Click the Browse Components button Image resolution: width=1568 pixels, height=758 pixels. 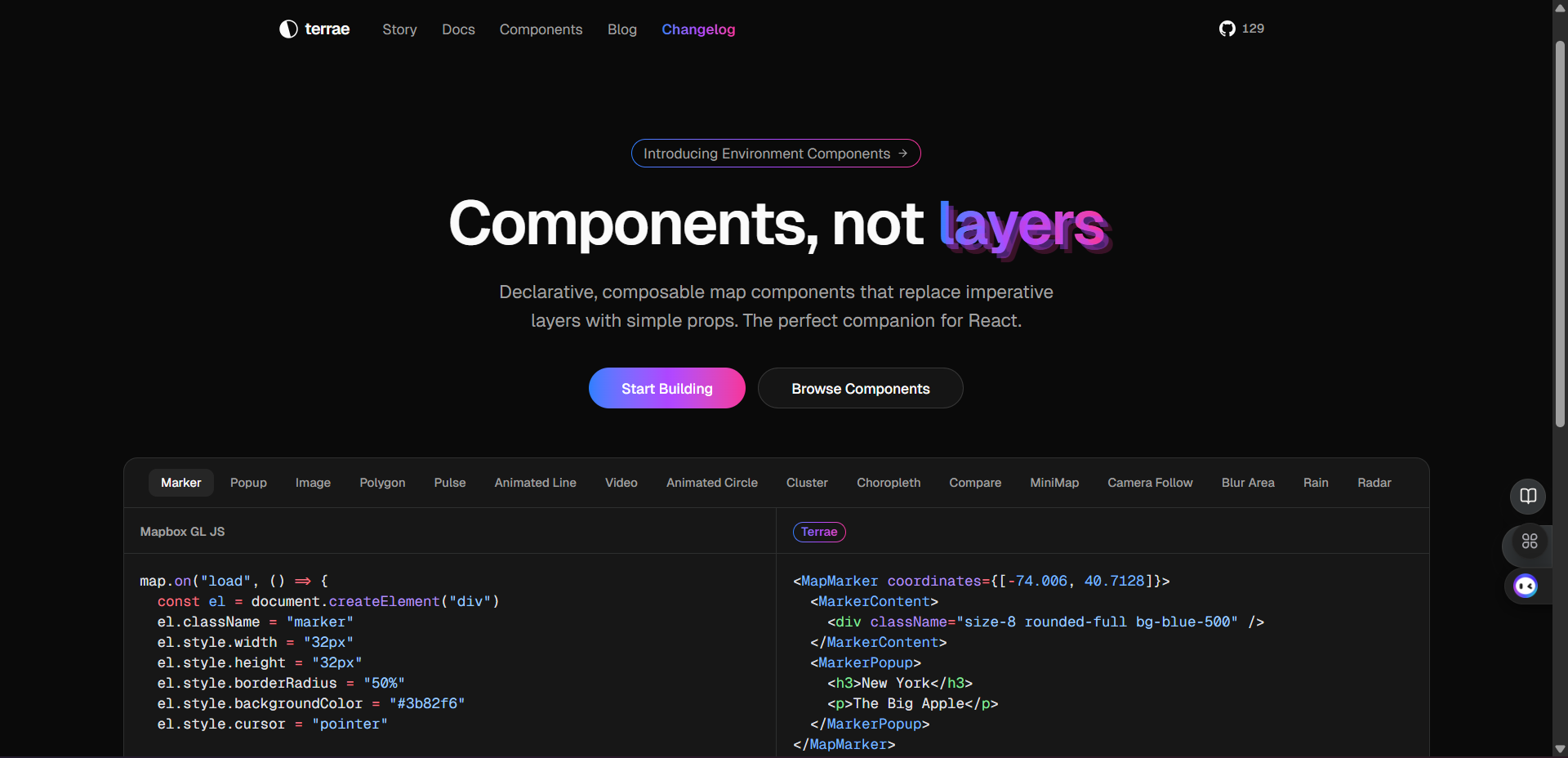pos(860,389)
